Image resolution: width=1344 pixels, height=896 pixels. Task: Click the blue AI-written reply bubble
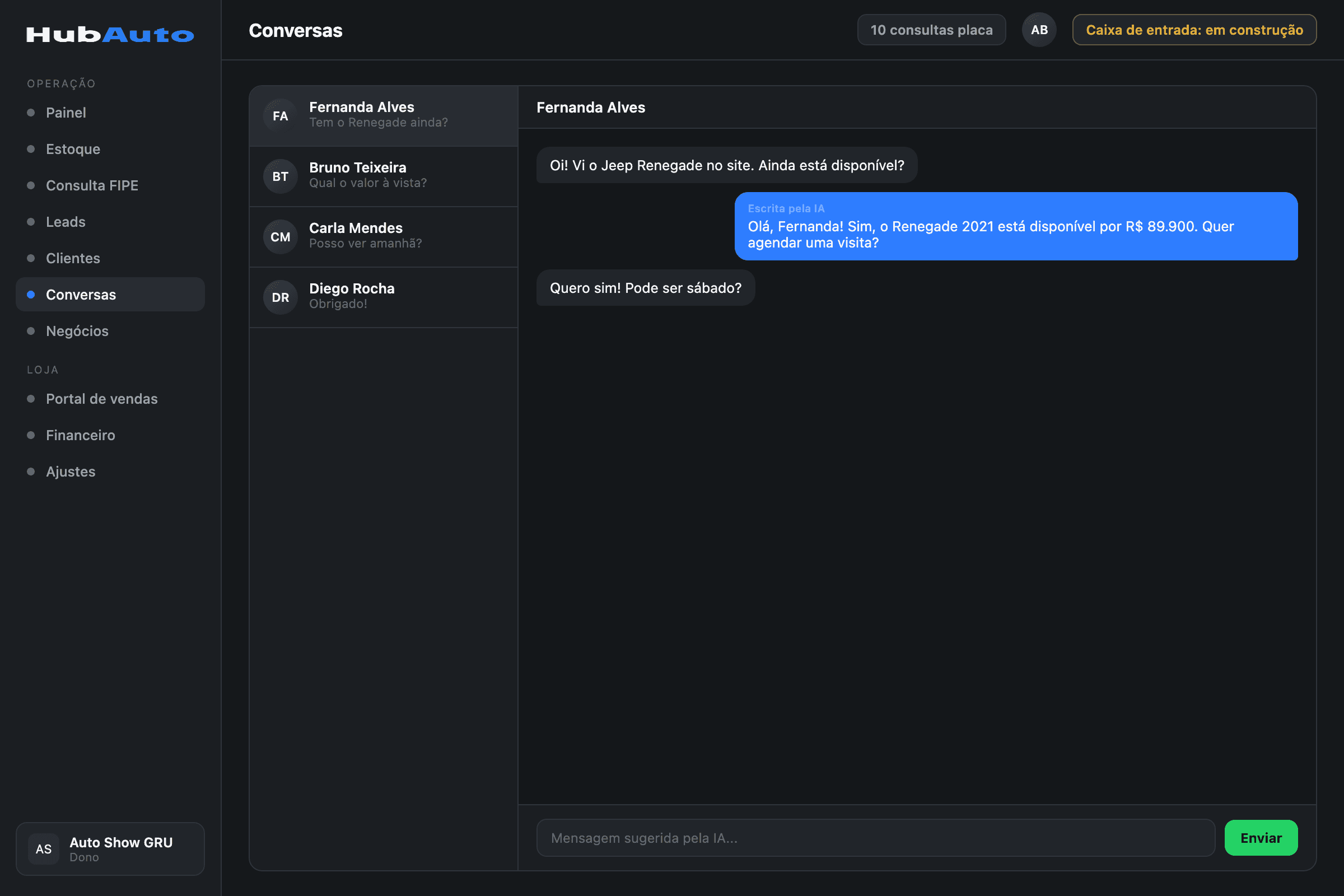click(1016, 226)
